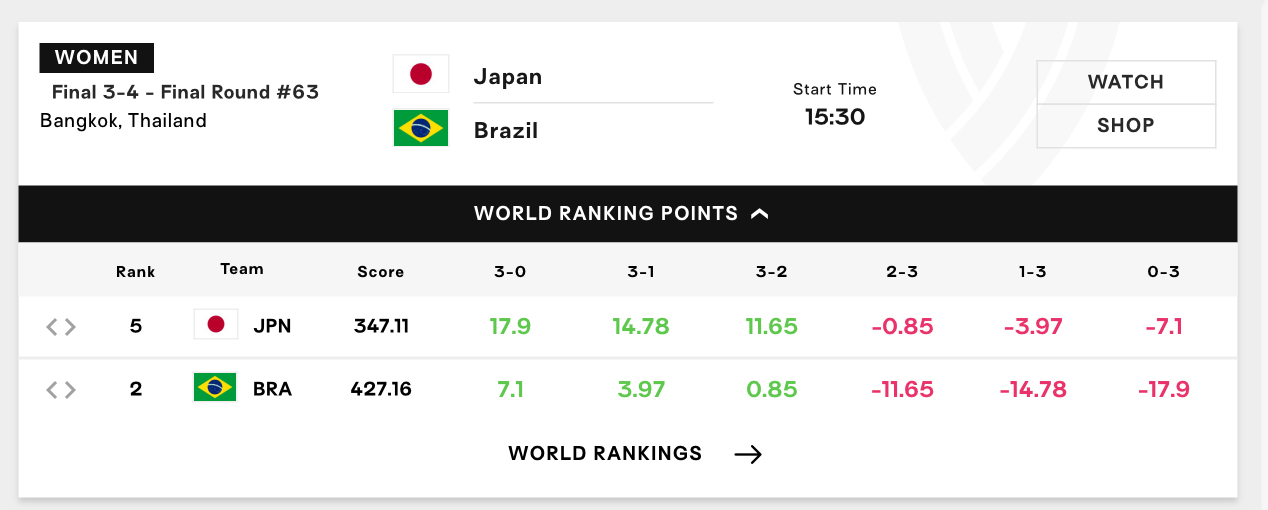The image size is (1268, 510).
Task: Click Japan's 17.9 points value for 3-0
Action: [x=510, y=326]
